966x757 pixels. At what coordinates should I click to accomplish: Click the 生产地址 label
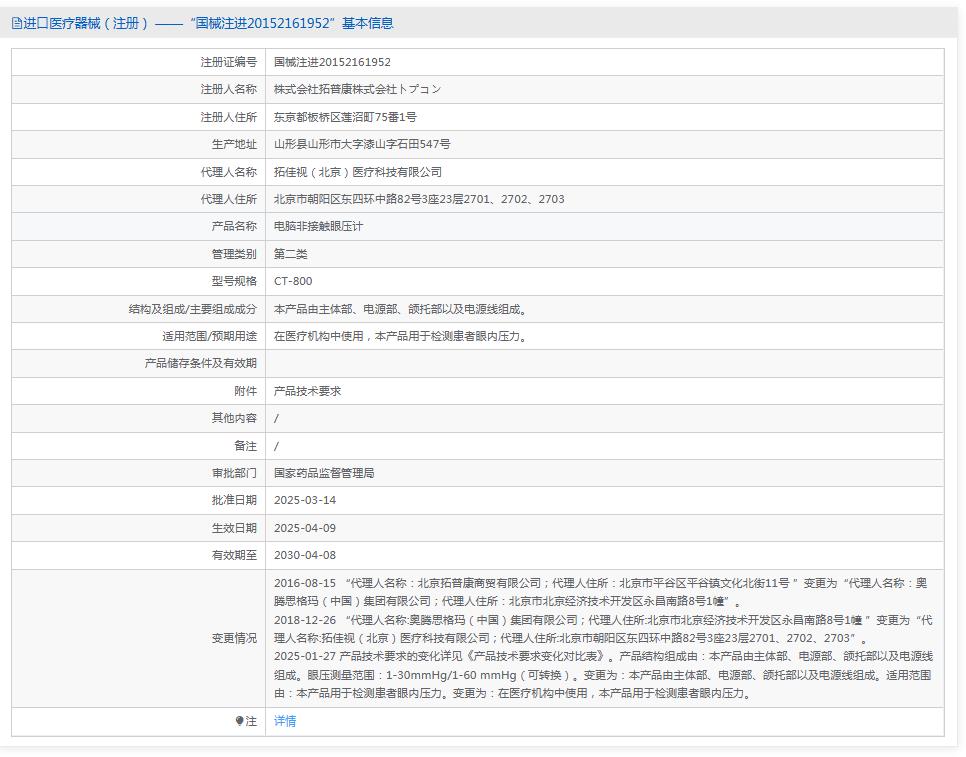coord(233,144)
